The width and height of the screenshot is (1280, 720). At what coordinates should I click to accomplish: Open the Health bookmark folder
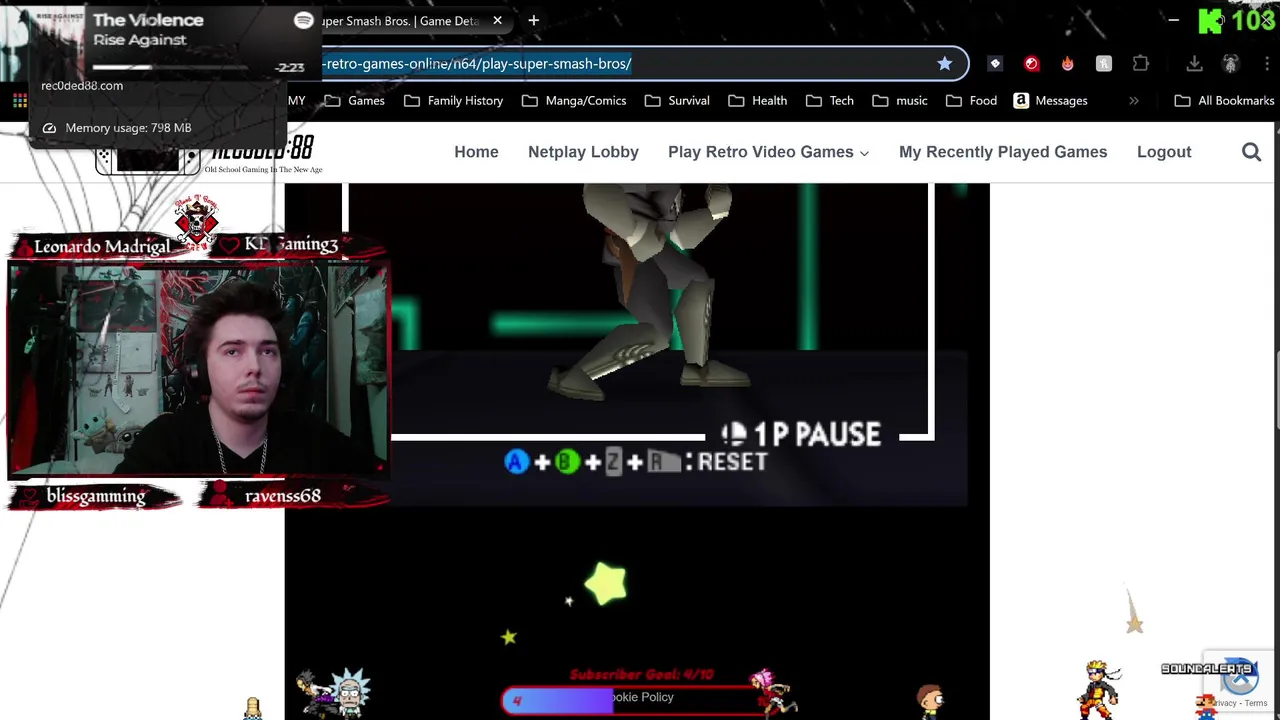pos(757,100)
